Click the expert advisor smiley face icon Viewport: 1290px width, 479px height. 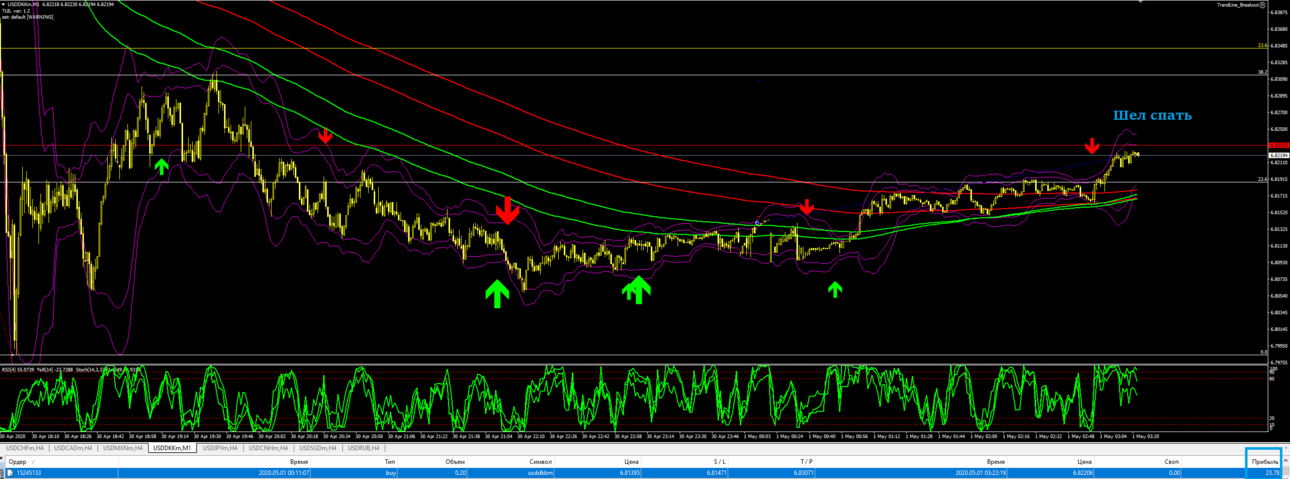click(x=1264, y=5)
